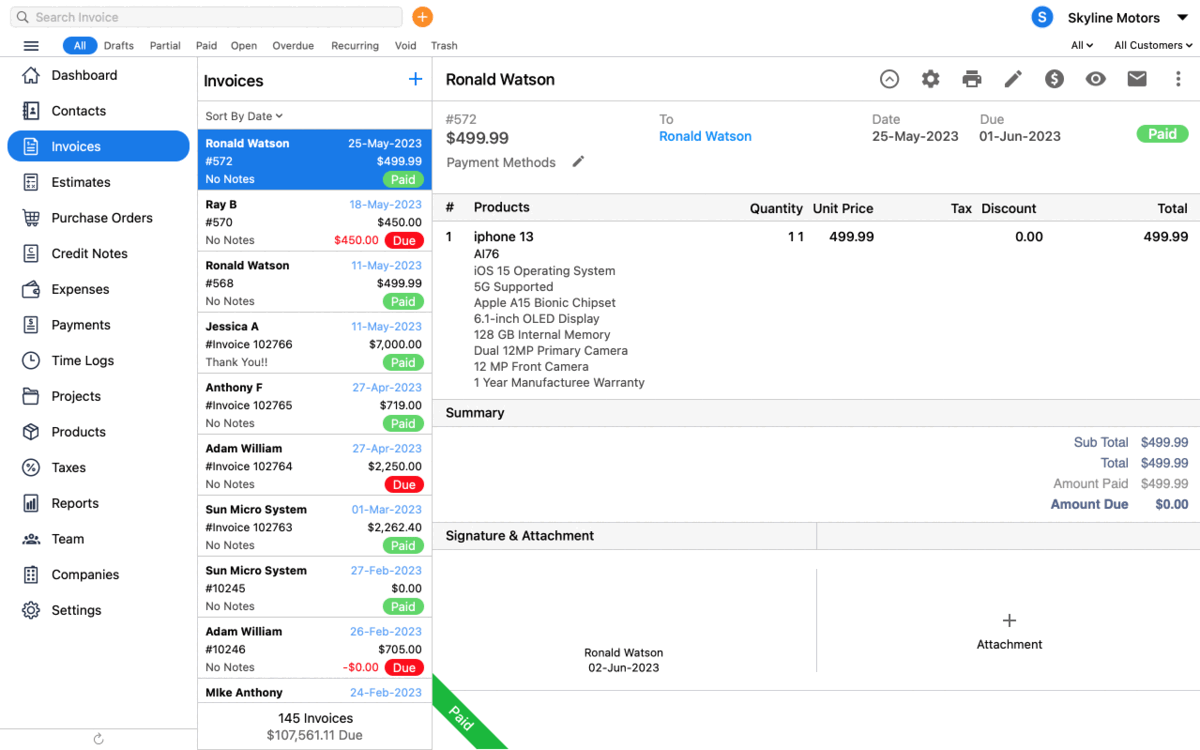Add an Attachment to the invoice

[x=1009, y=632]
